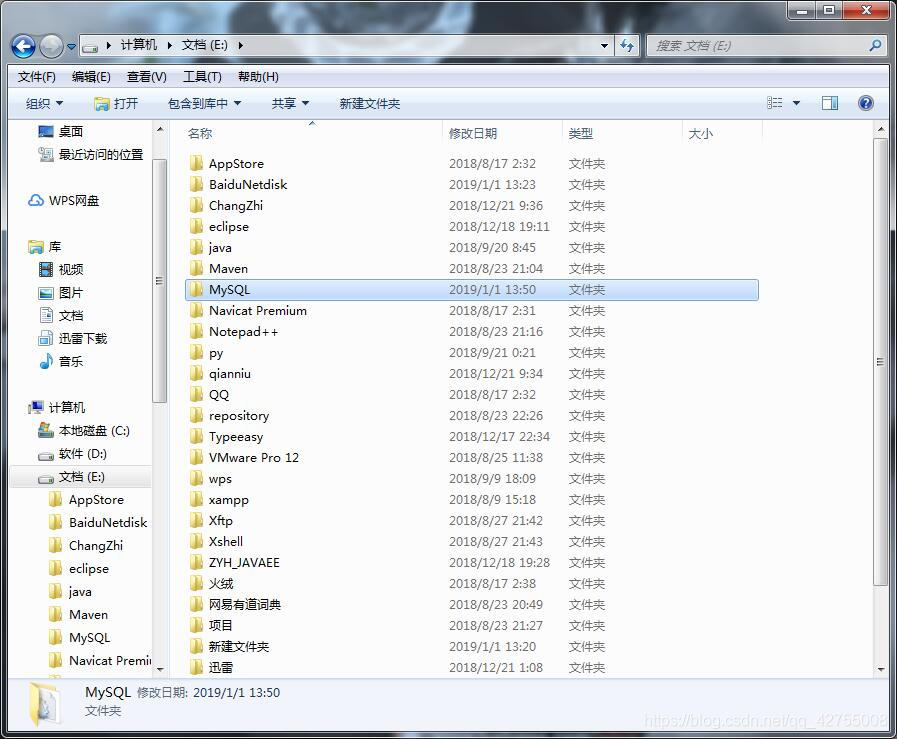The height and width of the screenshot is (739, 897).
Task: Select the repository folder icon
Action: 196,416
